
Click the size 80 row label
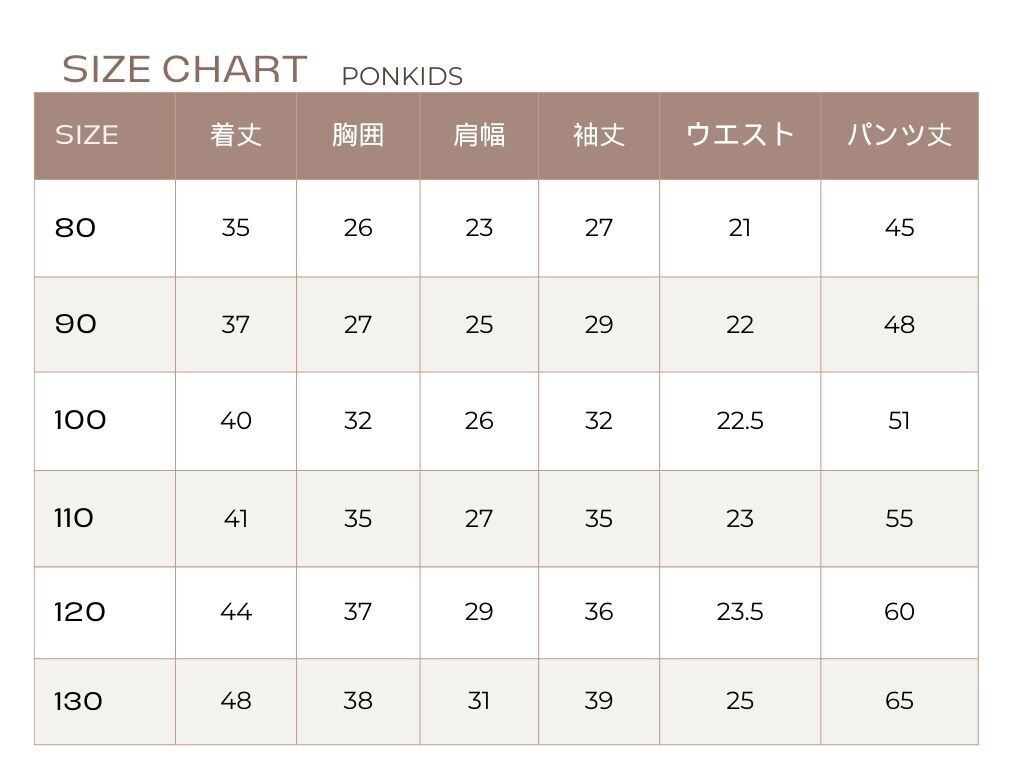76,228
